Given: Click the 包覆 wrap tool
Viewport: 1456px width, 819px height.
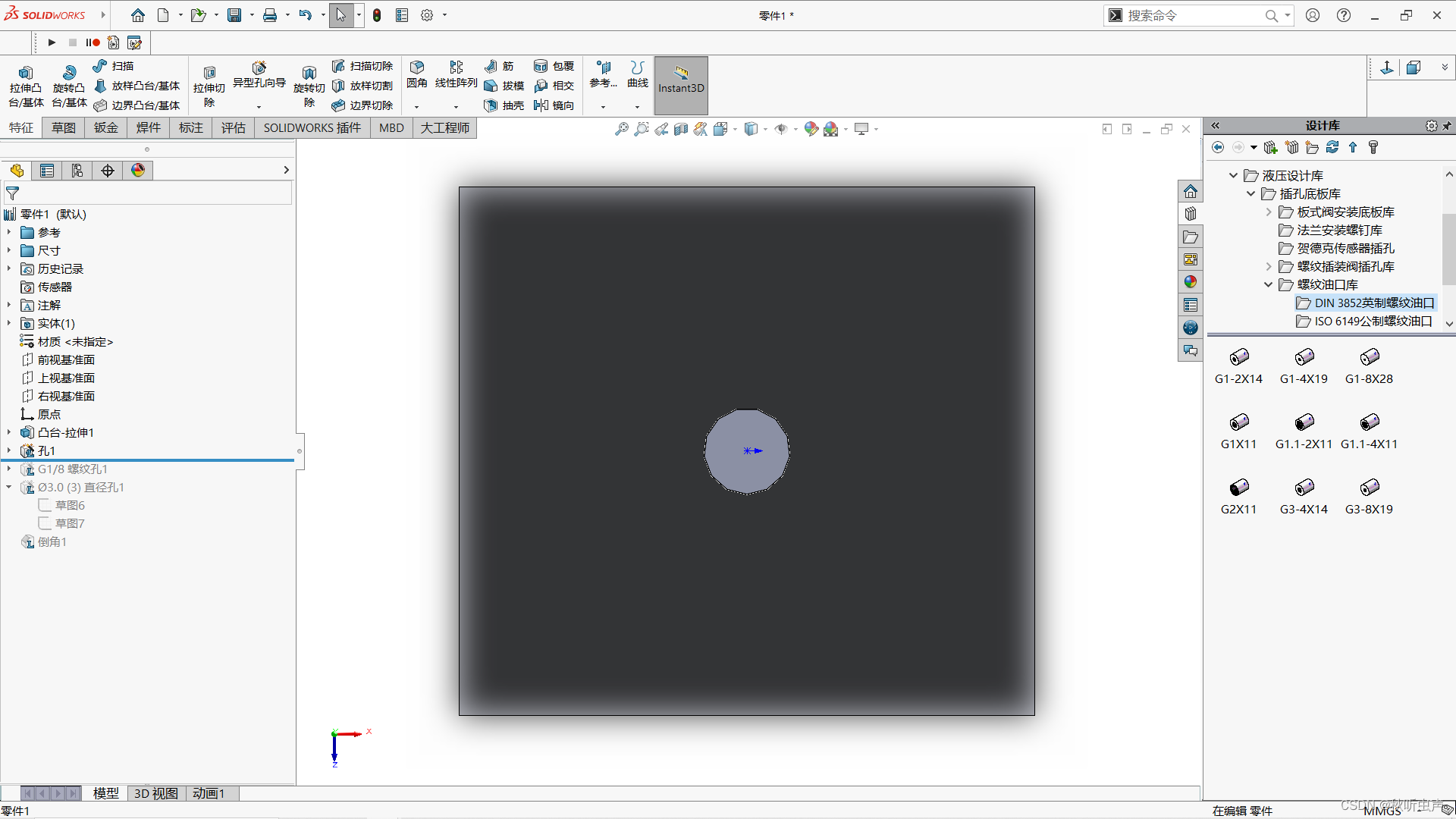Looking at the screenshot, I should [554, 66].
